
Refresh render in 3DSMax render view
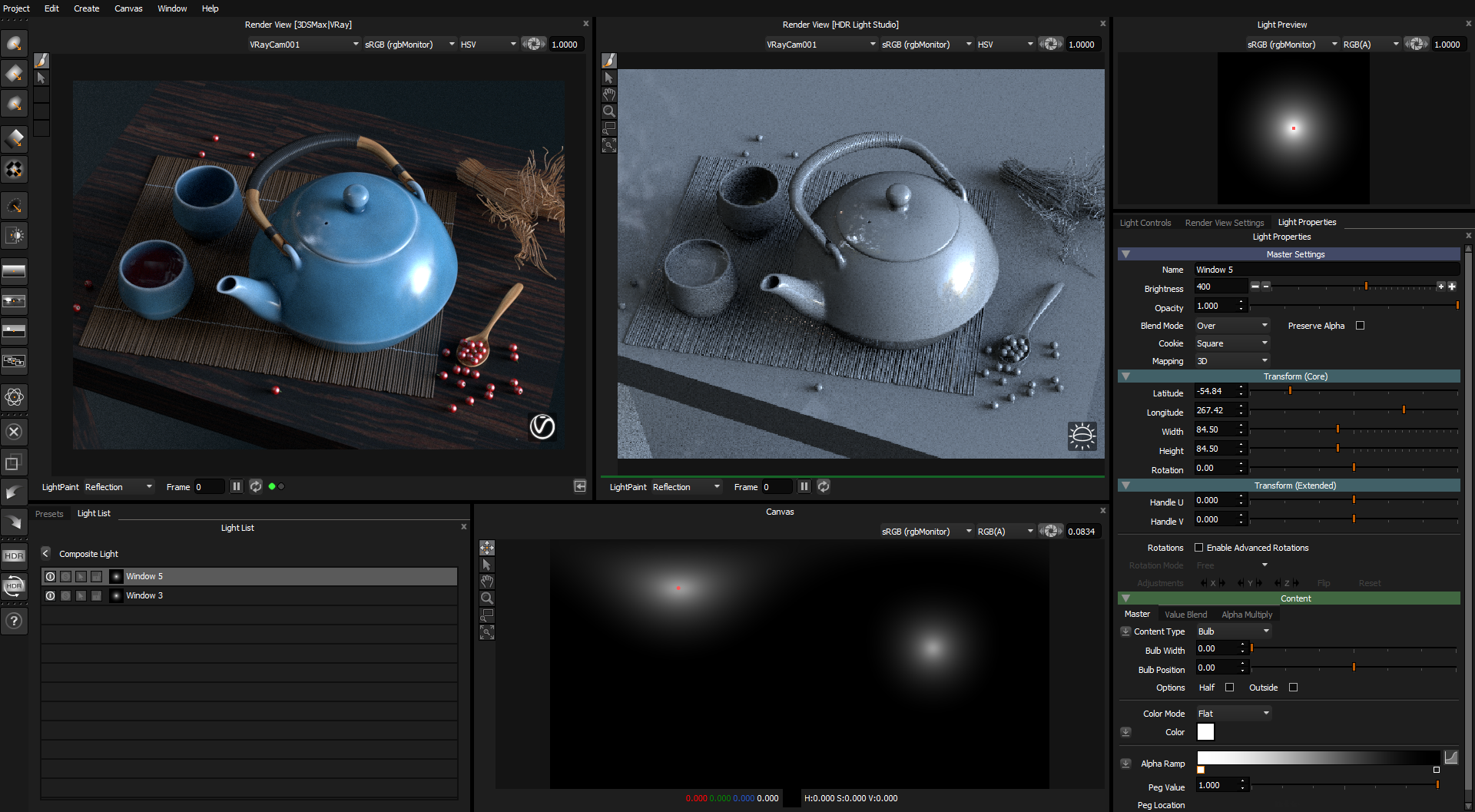[256, 486]
